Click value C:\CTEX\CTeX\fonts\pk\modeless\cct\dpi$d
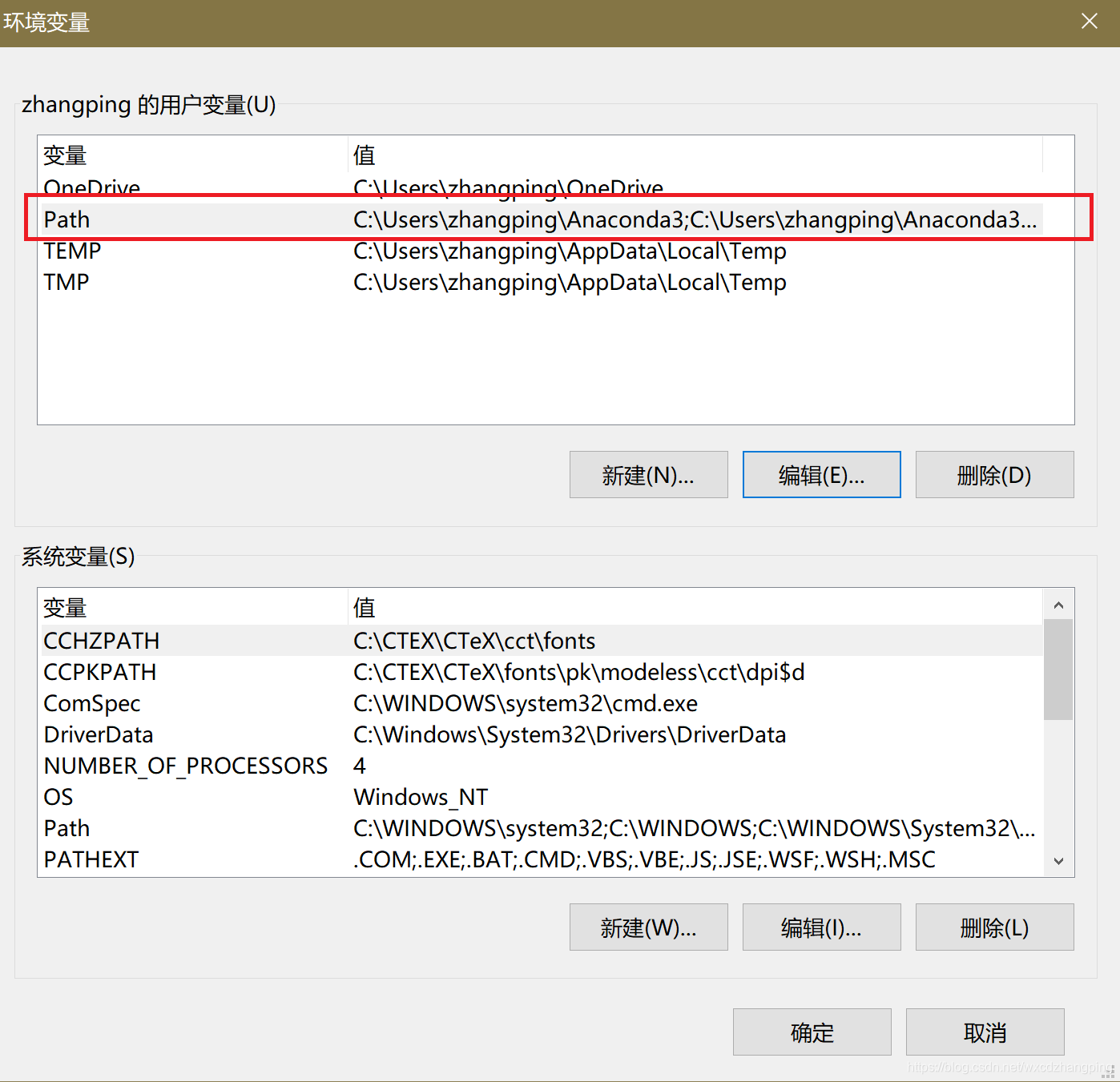Viewport: 1120px width, 1082px height. click(x=579, y=672)
